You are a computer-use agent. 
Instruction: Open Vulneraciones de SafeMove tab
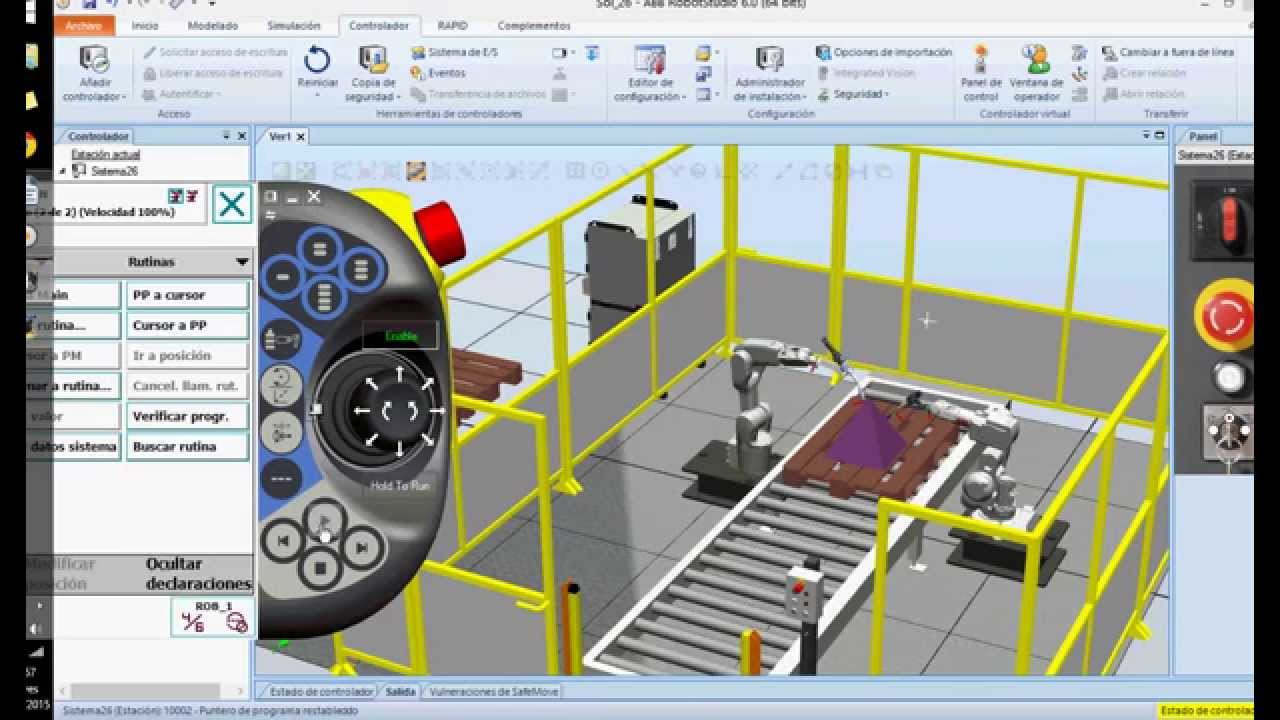(x=492, y=691)
